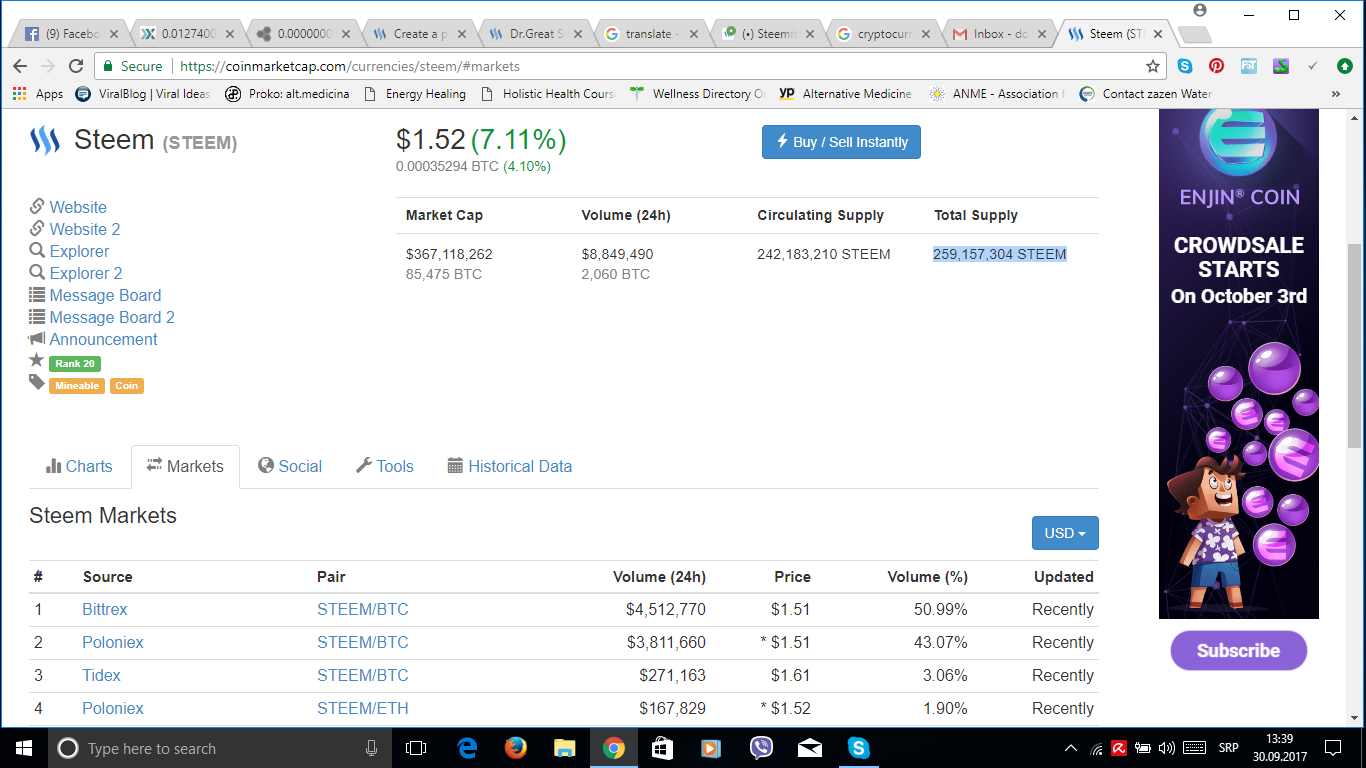This screenshot has height=768, width=1366.
Task: Go back with the browser back arrow
Action: (20, 66)
